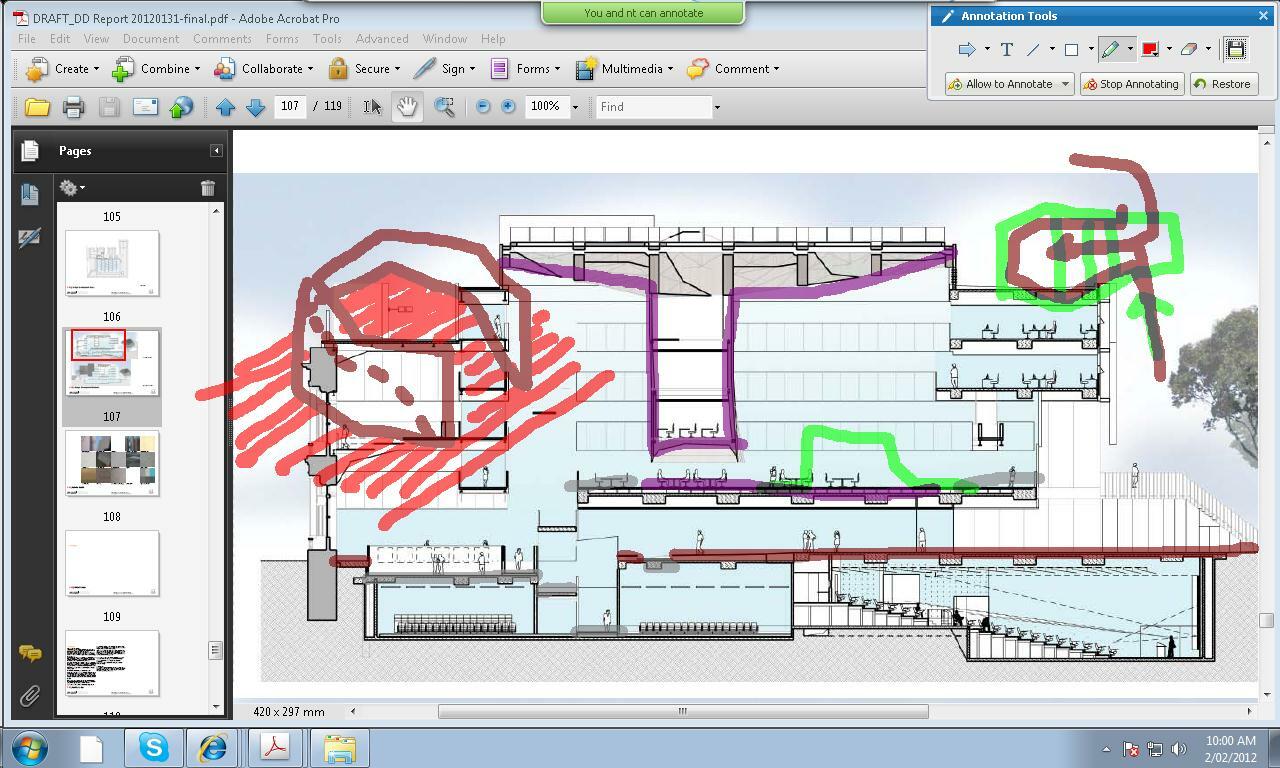This screenshot has width=1280, height=768.
Task: Click the Find search field
Action: point(653,106)
